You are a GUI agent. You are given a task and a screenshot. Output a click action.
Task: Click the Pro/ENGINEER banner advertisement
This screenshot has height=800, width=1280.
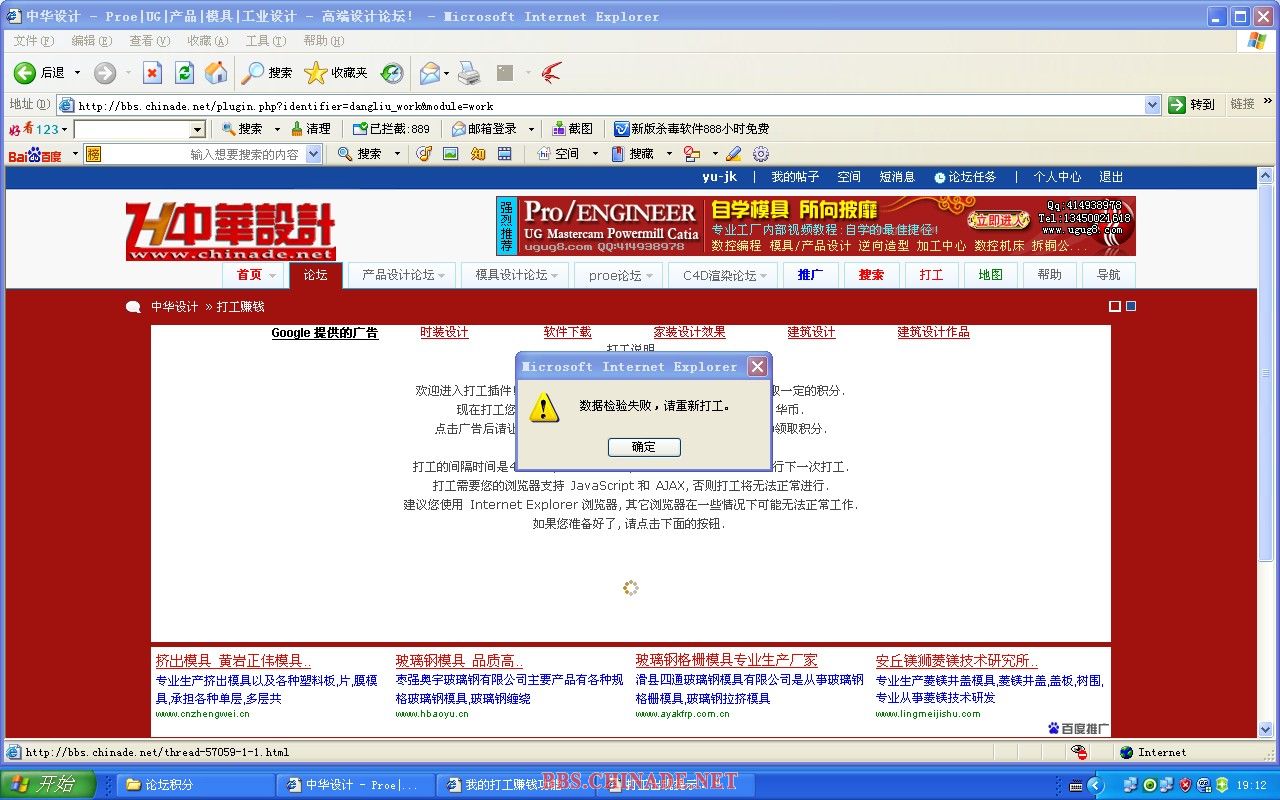pyautogui.click(x=816, y=225)
